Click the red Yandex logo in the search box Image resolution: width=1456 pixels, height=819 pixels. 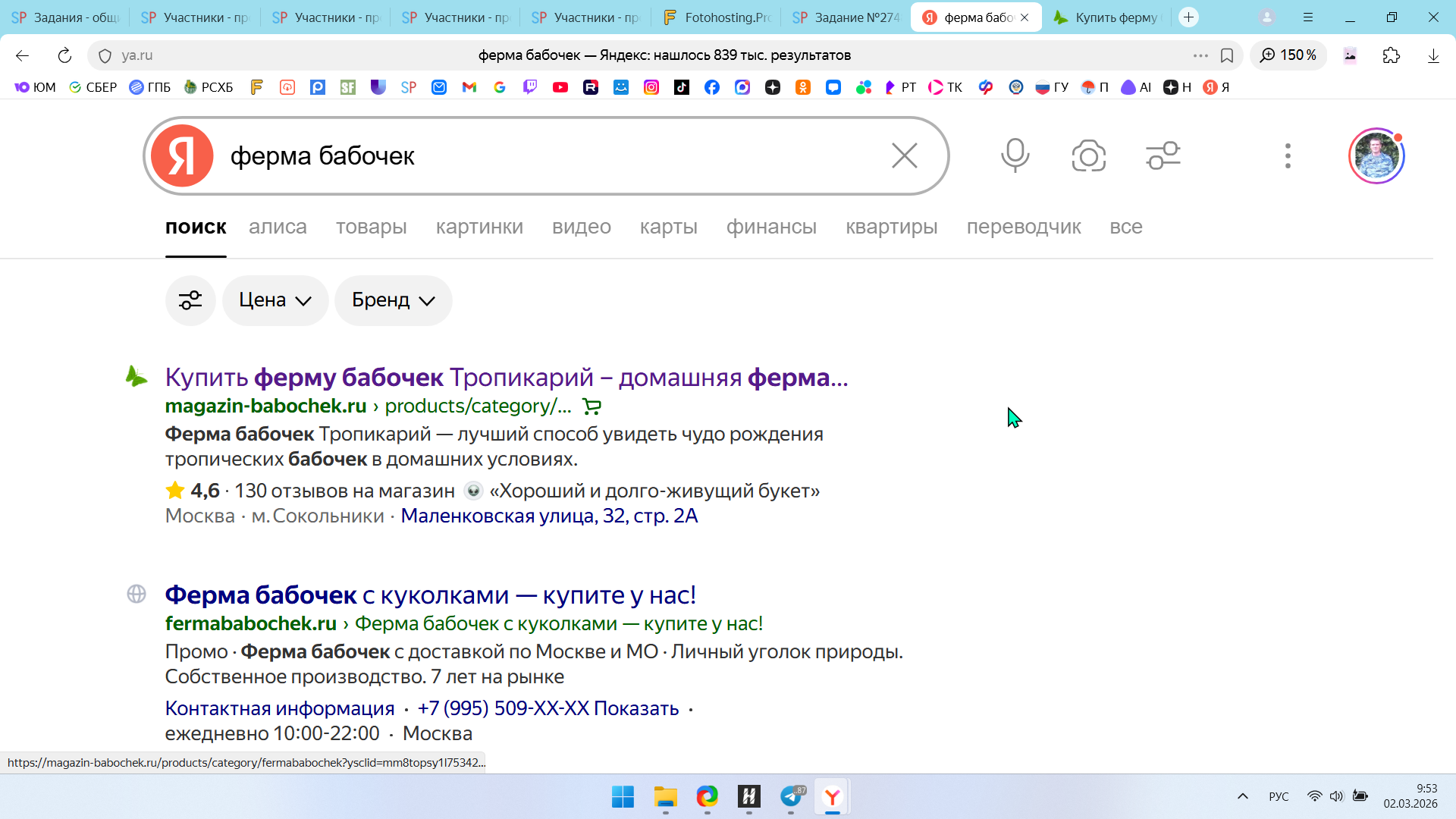[182, 155]
